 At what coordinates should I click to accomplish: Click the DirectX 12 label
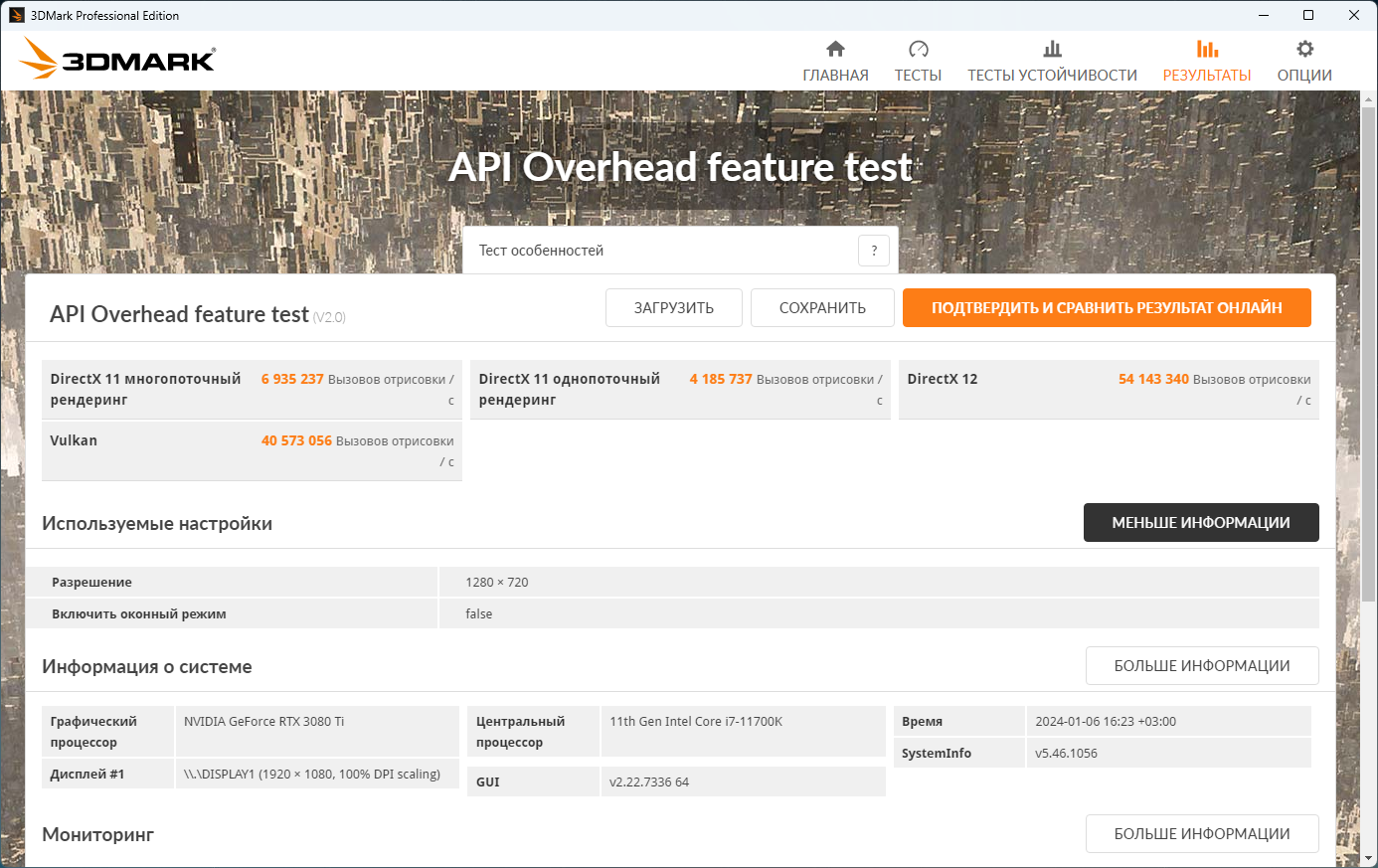(943, 379)
